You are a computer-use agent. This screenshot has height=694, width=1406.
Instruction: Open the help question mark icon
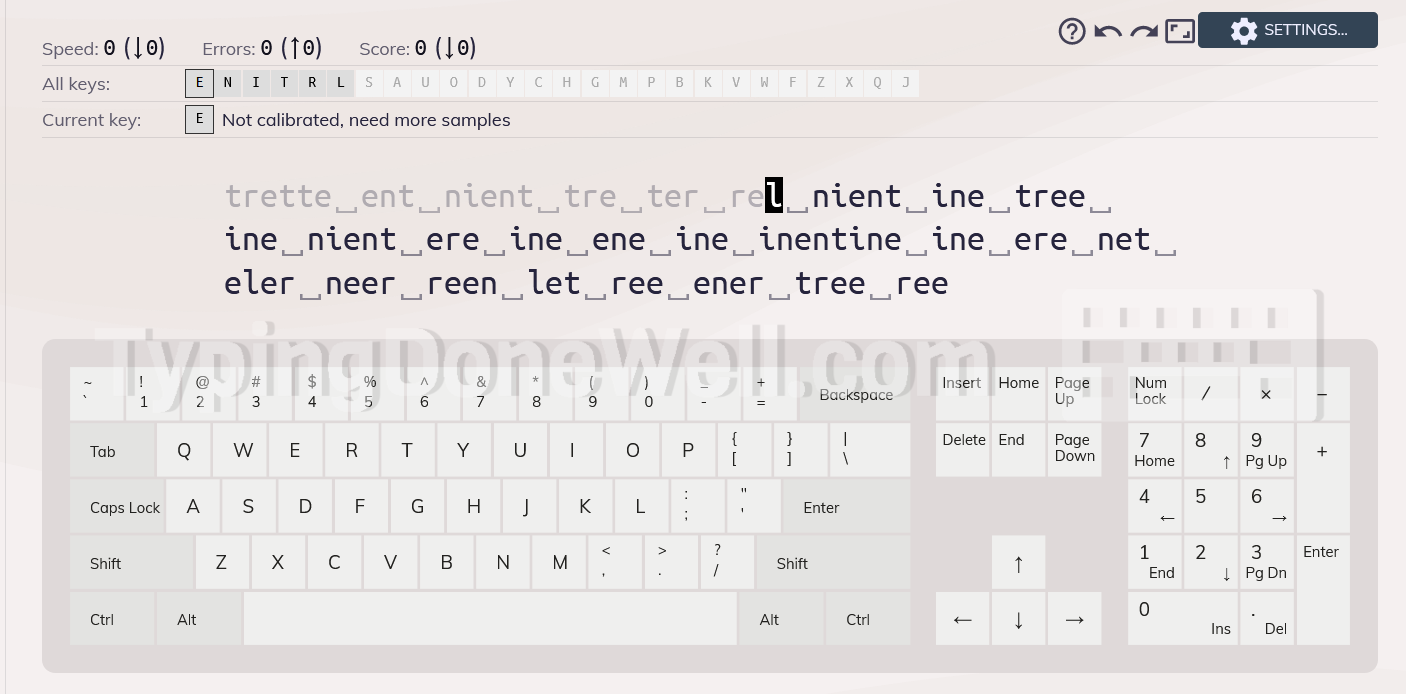1072,31
